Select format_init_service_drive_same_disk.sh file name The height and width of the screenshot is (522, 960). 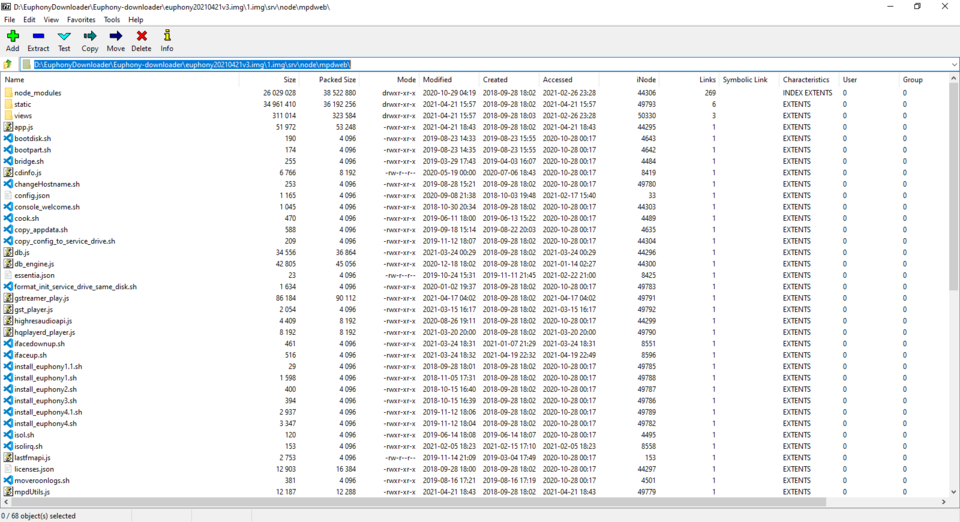tap(75, 286)
